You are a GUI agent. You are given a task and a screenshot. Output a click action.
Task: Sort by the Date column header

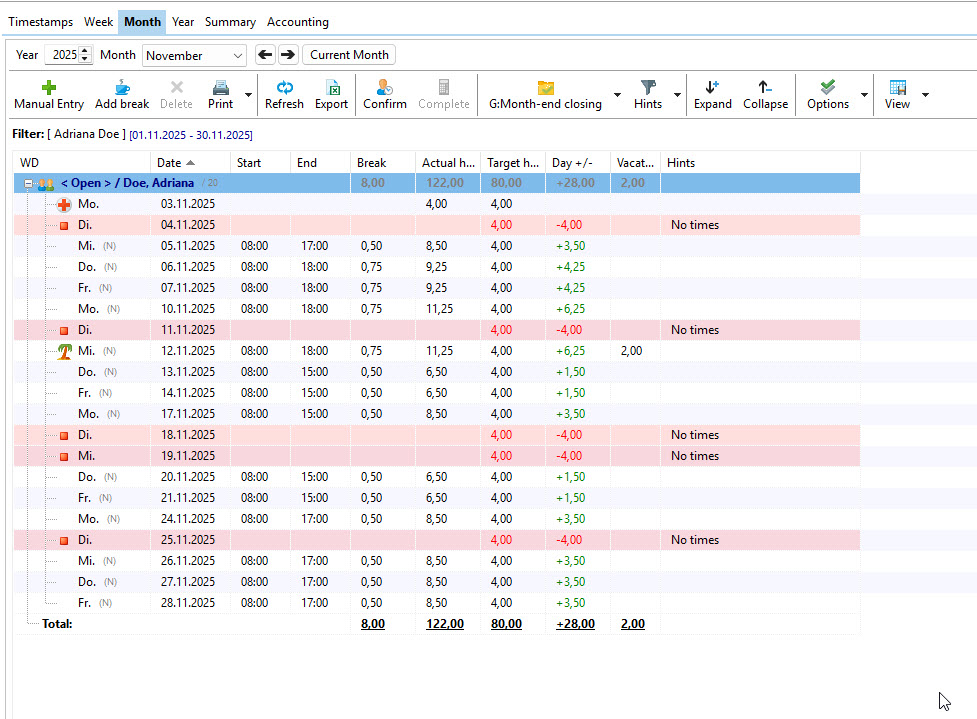click(x=176, y=162)
